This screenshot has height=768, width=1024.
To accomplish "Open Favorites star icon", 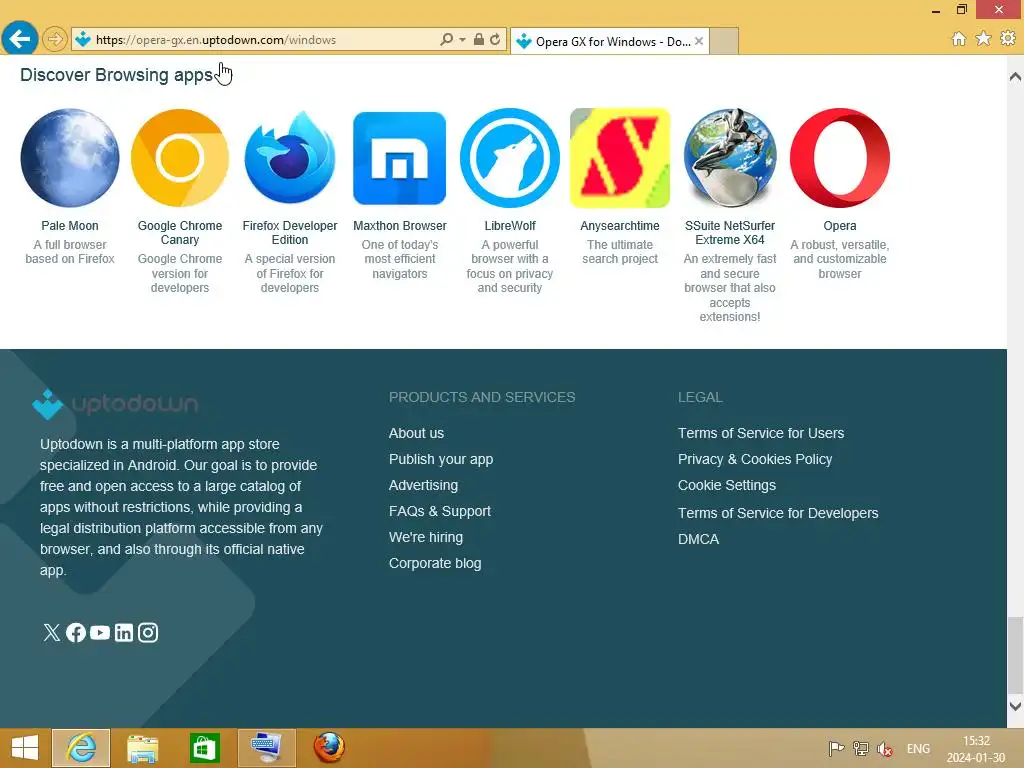I will coord(984,39).
